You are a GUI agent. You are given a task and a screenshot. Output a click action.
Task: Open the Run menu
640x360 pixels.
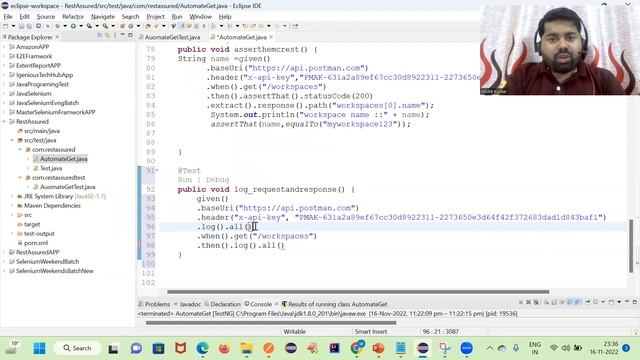click(177, 17)
